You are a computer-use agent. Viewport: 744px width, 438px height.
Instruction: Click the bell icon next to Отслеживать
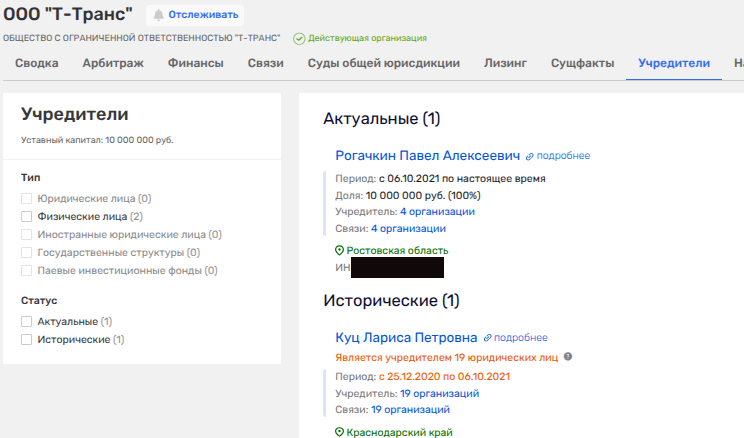pos(158,15)
